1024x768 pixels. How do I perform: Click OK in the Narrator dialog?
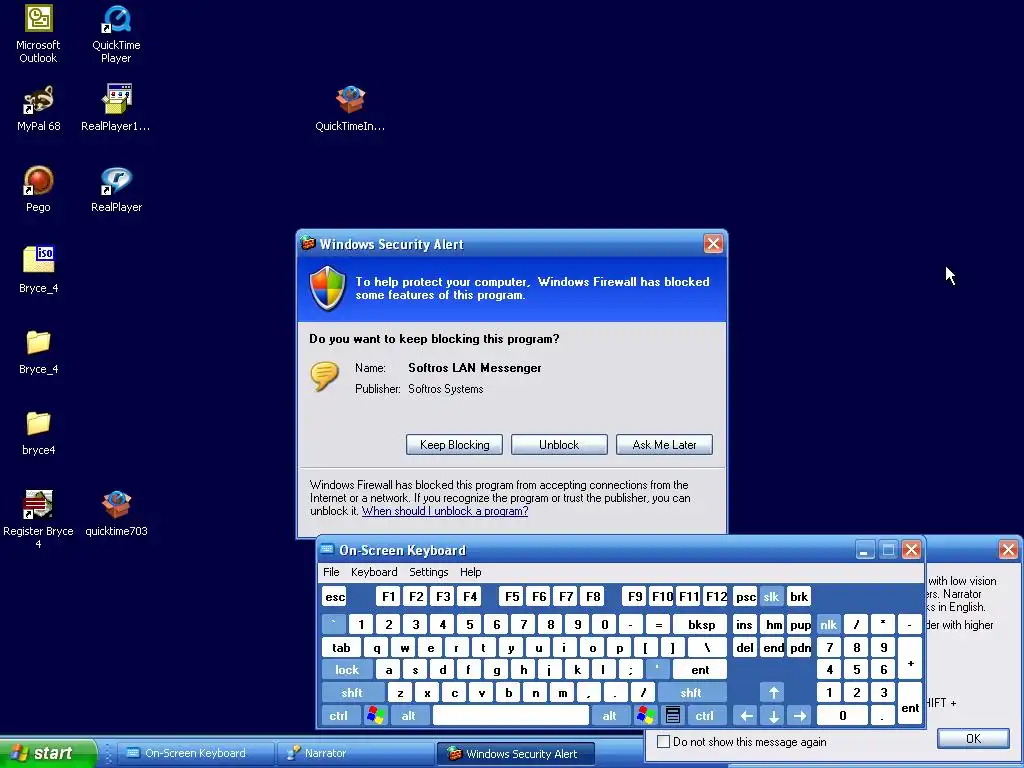[x=973, y=739]
